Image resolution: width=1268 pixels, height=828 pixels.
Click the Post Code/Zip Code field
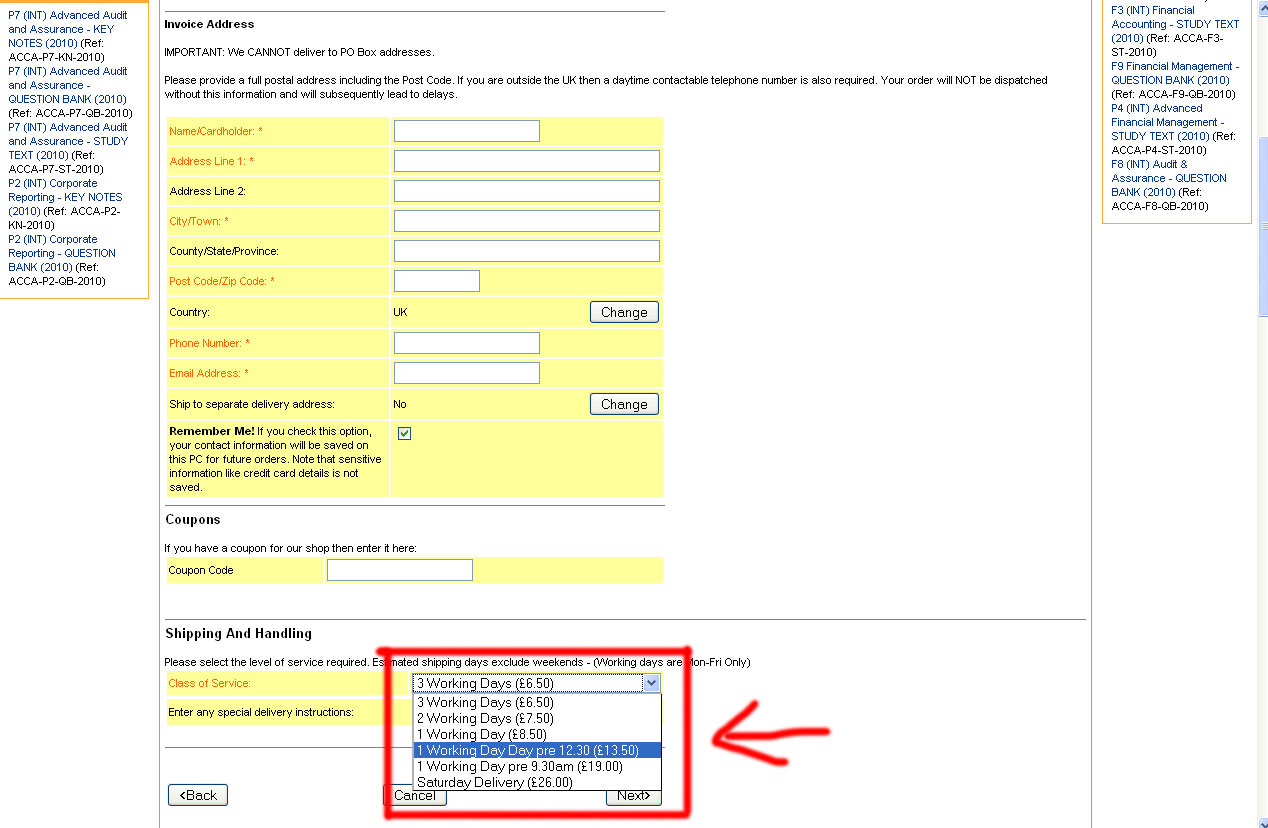click(x=436, y=281)
